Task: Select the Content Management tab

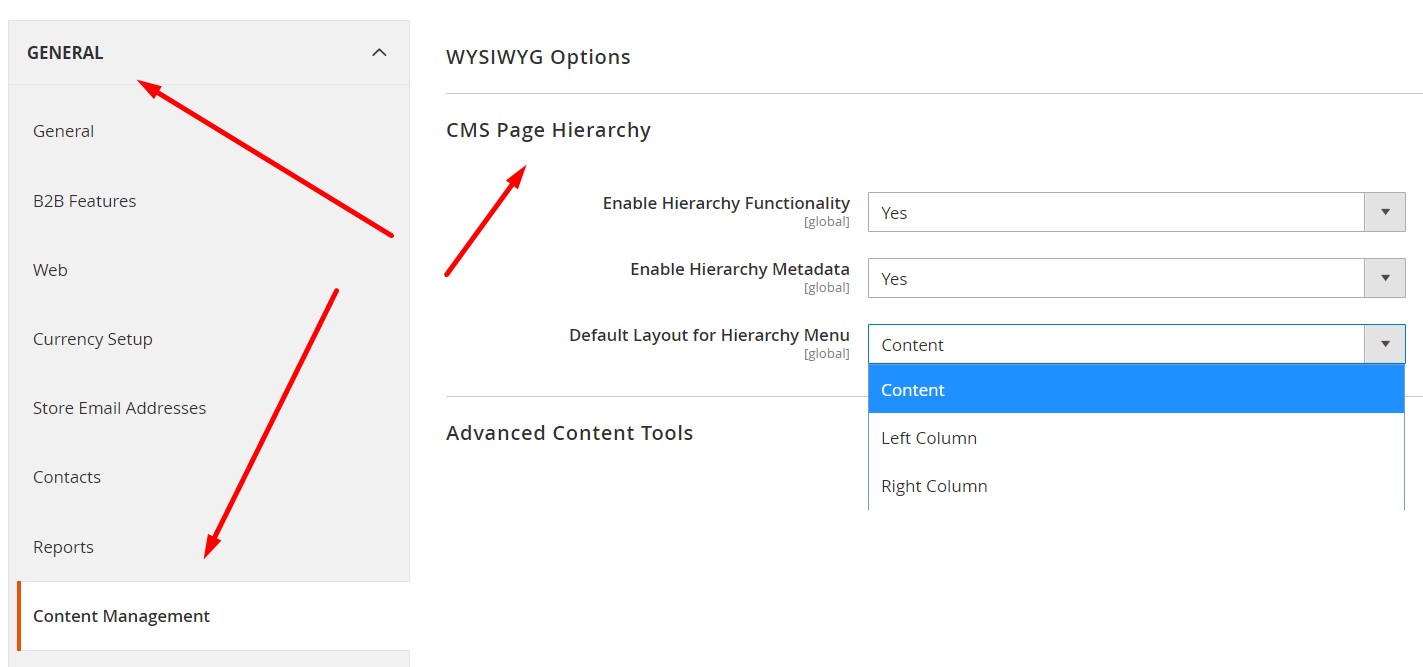Action: [x=122, y=616]
